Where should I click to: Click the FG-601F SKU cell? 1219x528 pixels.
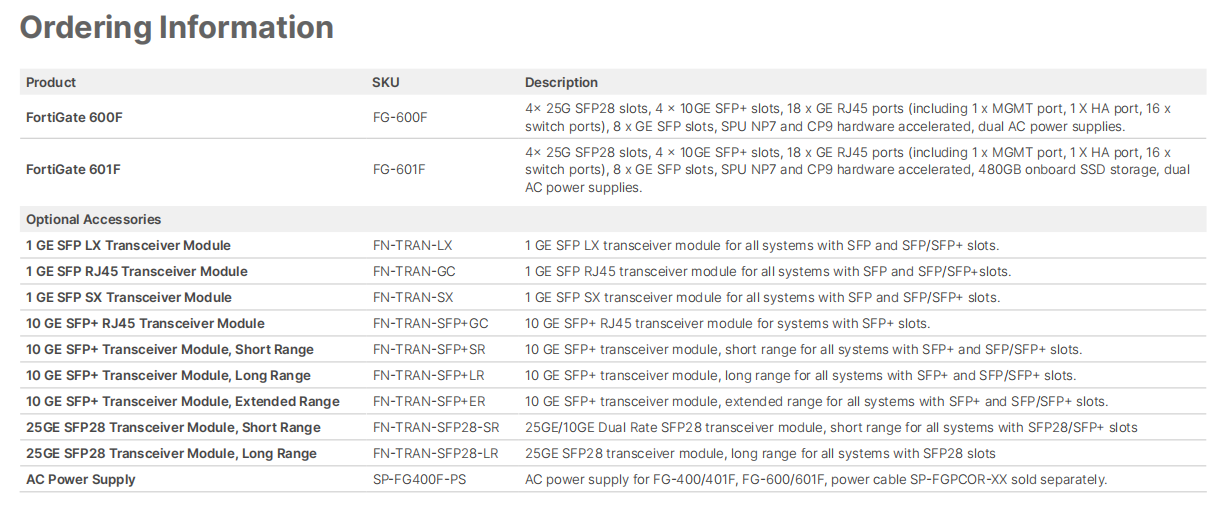pyautogui.click(x=399, y=170)
